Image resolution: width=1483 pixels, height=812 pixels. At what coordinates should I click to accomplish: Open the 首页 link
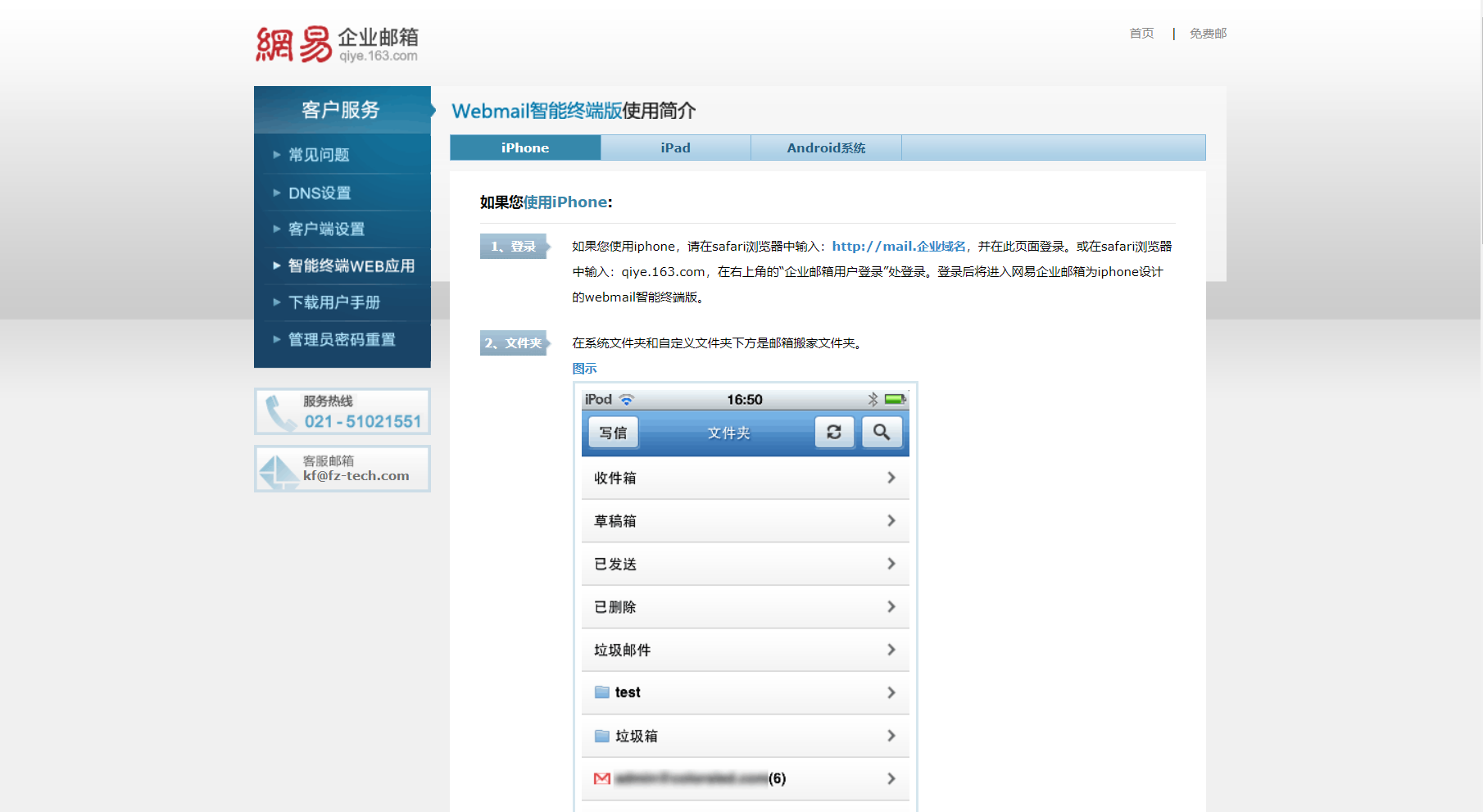tap(1141, 34)
